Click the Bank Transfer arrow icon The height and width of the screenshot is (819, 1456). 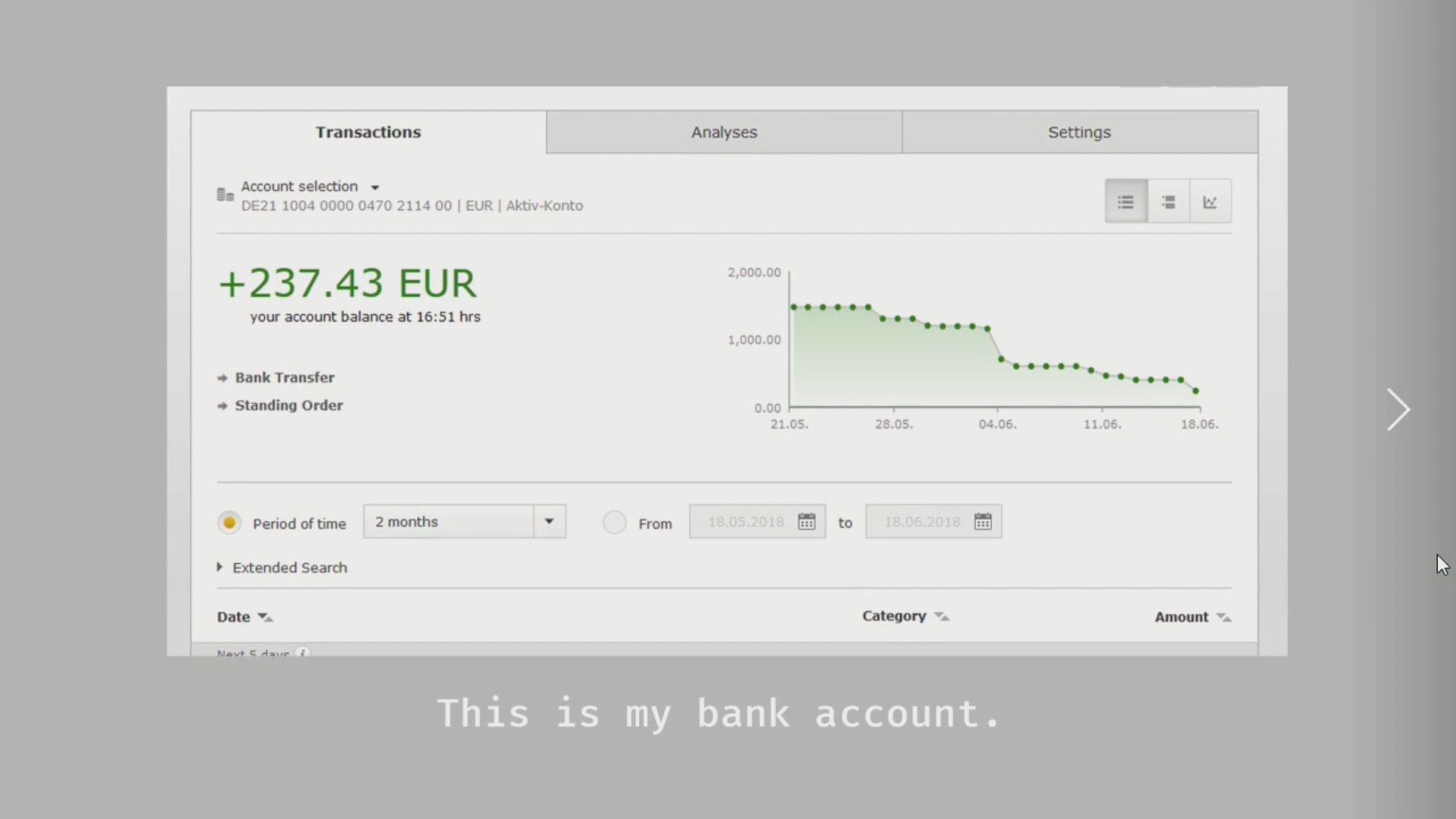221,377
